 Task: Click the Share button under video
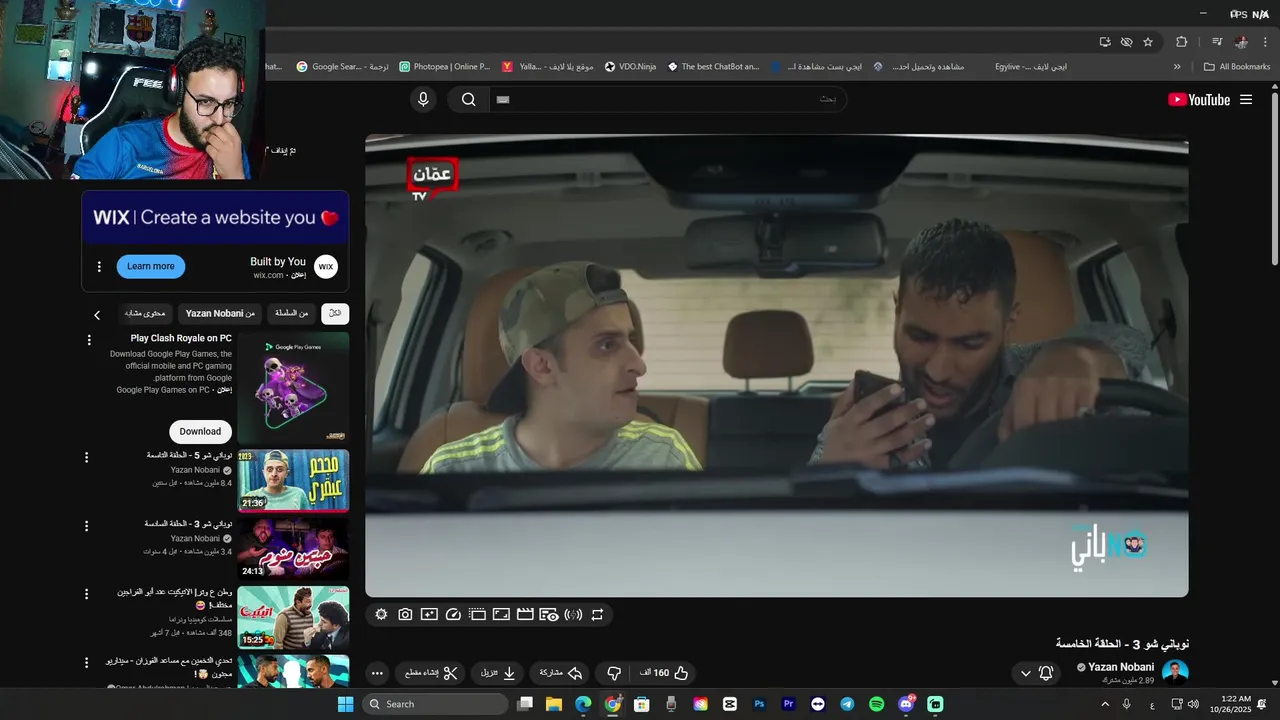tap(560, 673)
